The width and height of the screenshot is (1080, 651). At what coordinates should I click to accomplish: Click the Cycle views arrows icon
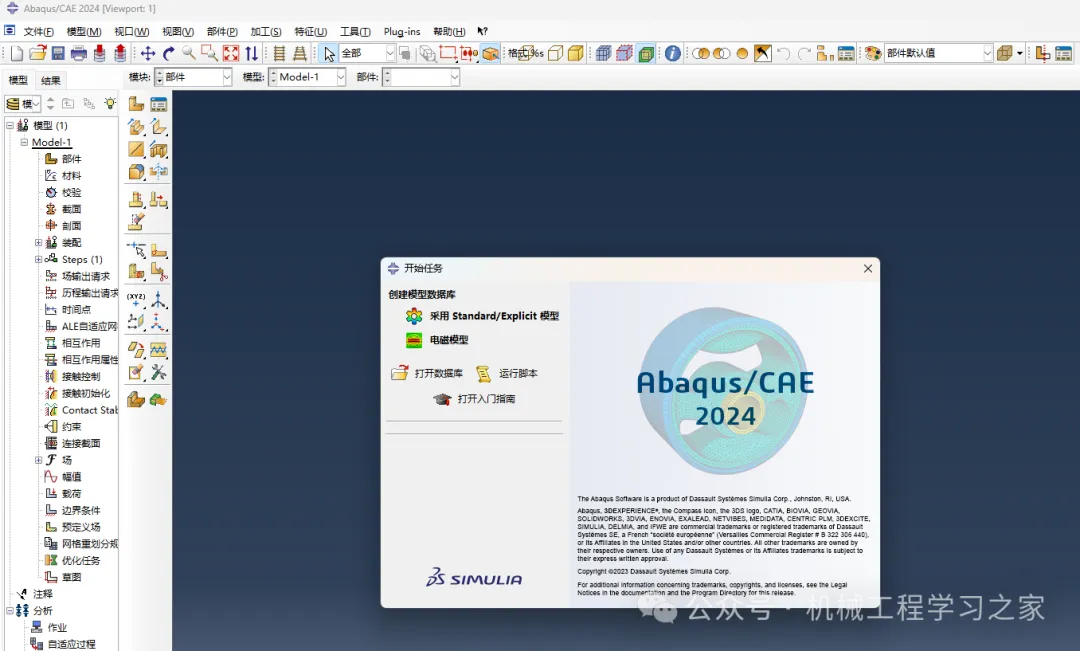251,53
